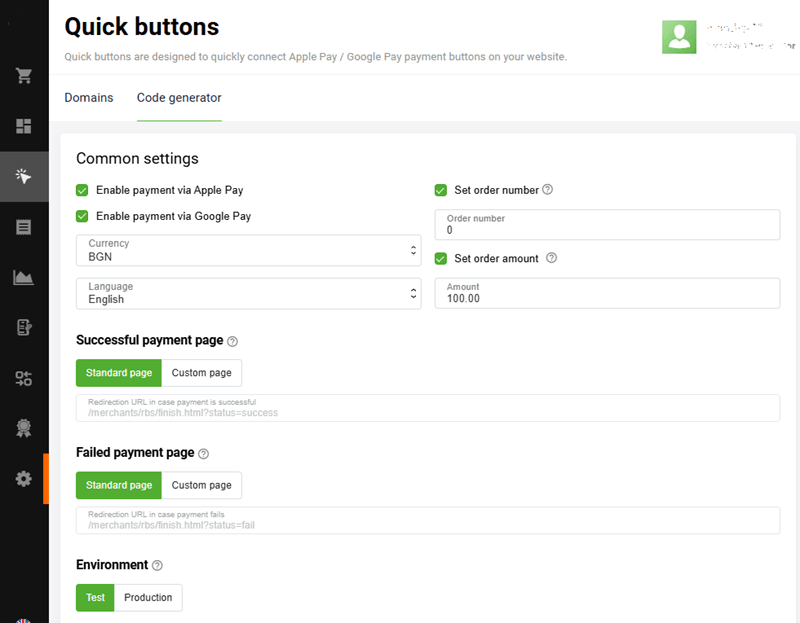Select the dashboard grid icon in sidebar
Image resolution: width=800 pixels, height=623 pixels.
pos(24,126)
